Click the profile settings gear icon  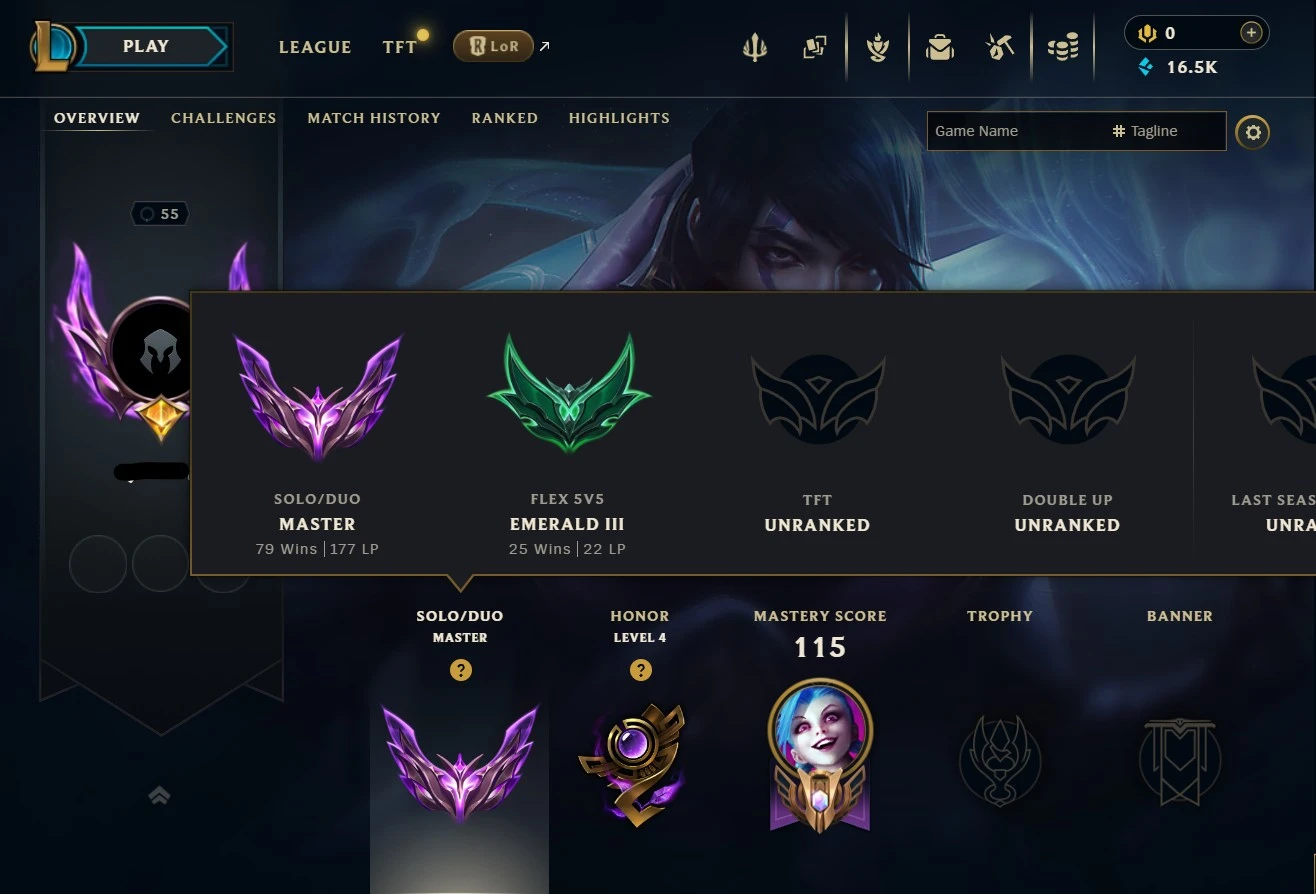(1253, 132)
